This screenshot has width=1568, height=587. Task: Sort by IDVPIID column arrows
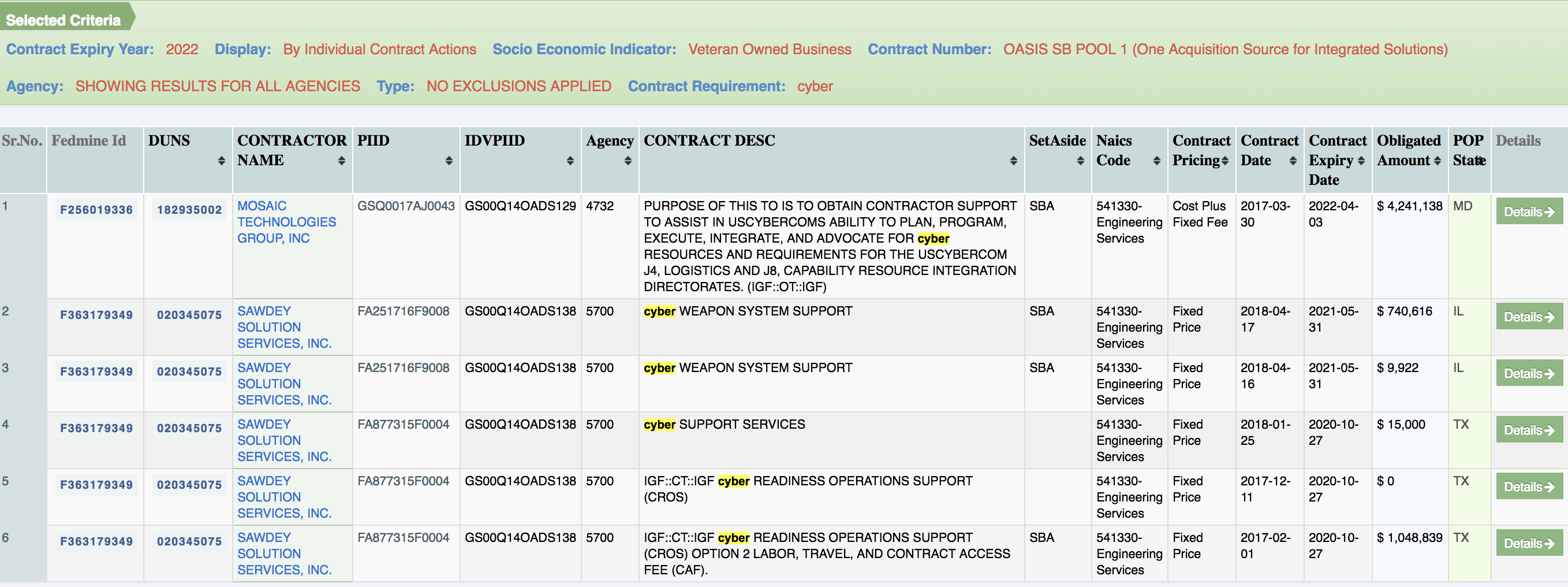[570, 161]
